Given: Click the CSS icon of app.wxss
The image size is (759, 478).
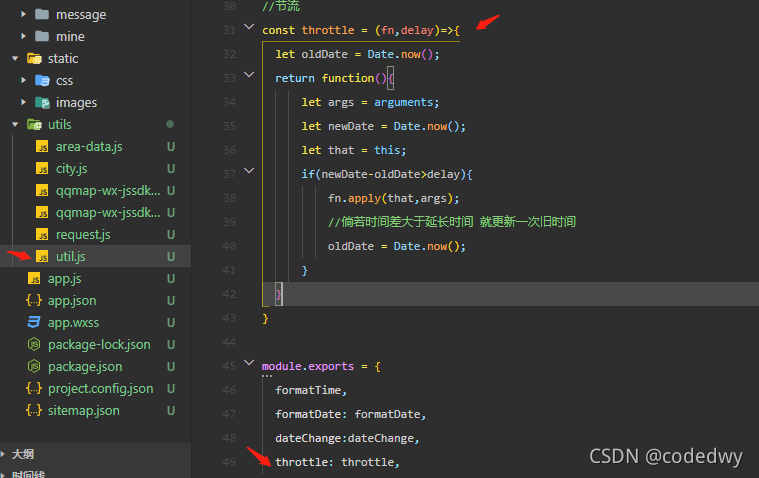Looking at the screenshot, I should click(x=34, y=323).
